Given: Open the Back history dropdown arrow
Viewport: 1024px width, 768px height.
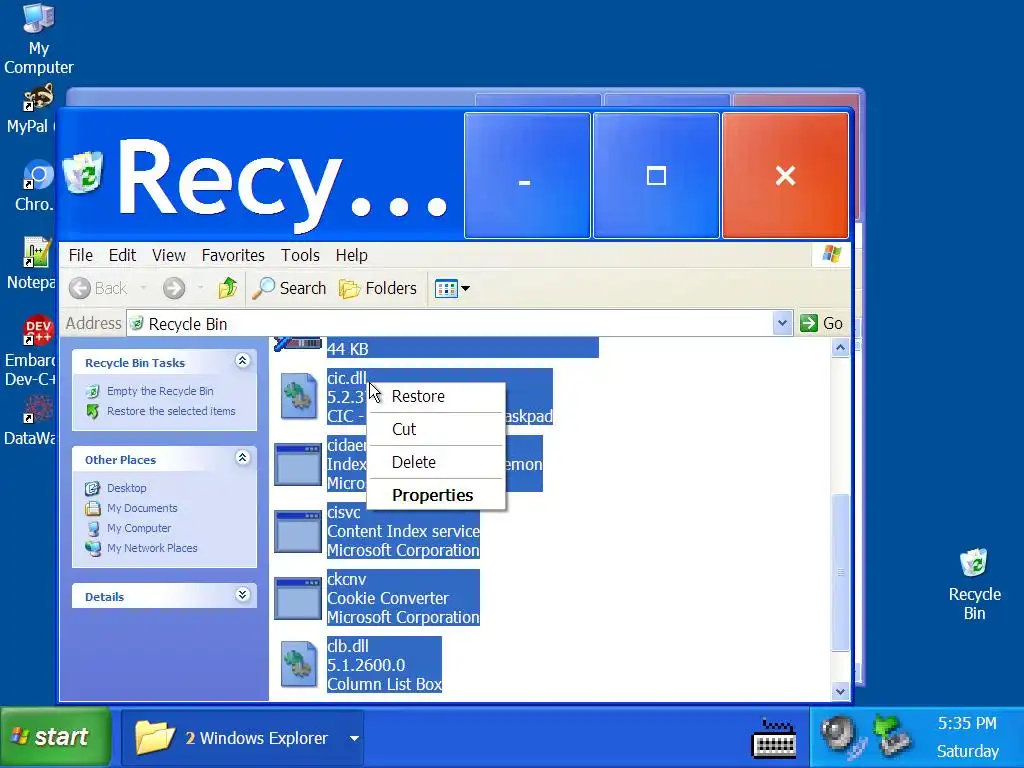Looking at the screenshot, I should 143,288.
